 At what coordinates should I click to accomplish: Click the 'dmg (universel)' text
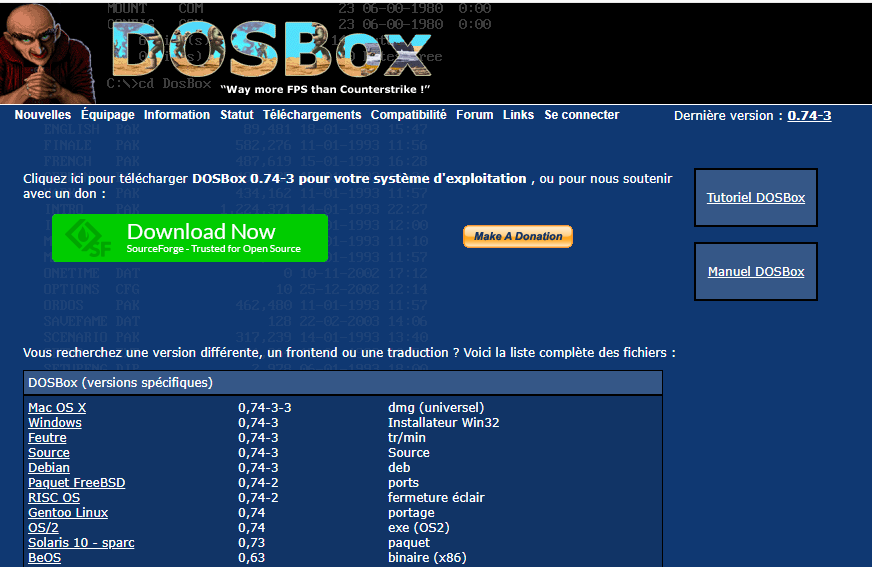(436, 407)
